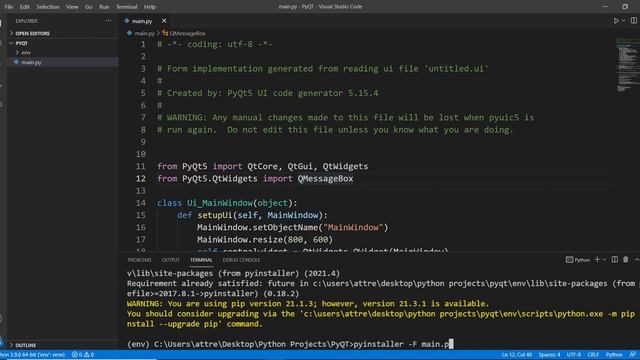Click 'setupUi' method name on line 15
The image size is (640, 360).
(x=215, y=216)
